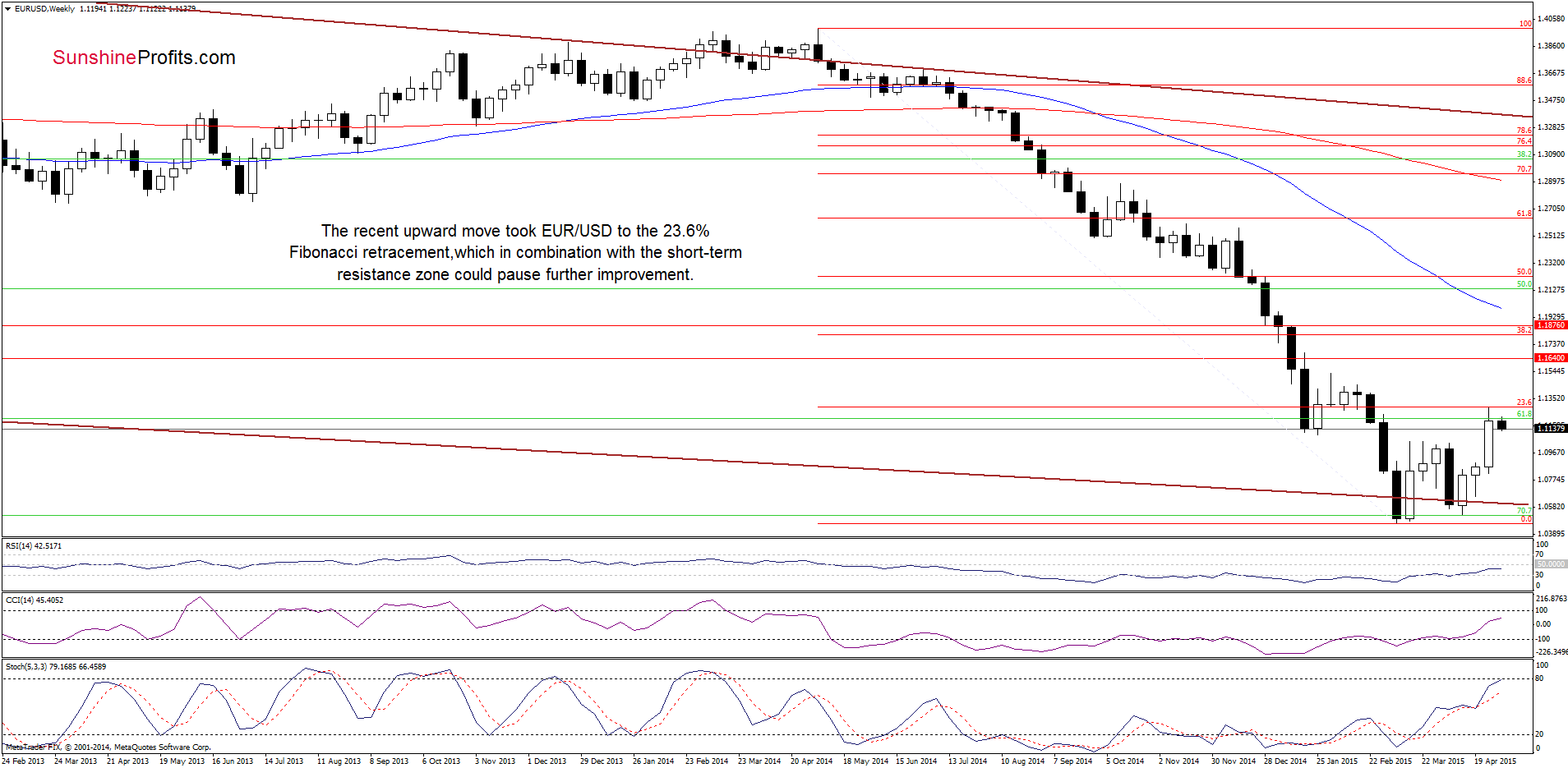Image resolution: width=1568 pixels, height=768 pixels.
Task: Click the 28 Dec 2014 date label
Action: point(1285,761)
